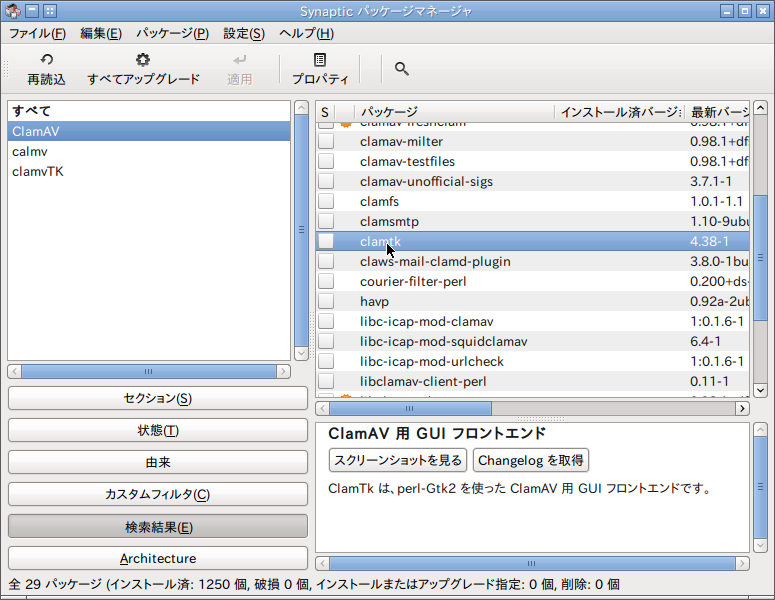Click the Get Changelog (Changelog を取得) button
This screenshot has width=775, height=600.
point(531,461)
